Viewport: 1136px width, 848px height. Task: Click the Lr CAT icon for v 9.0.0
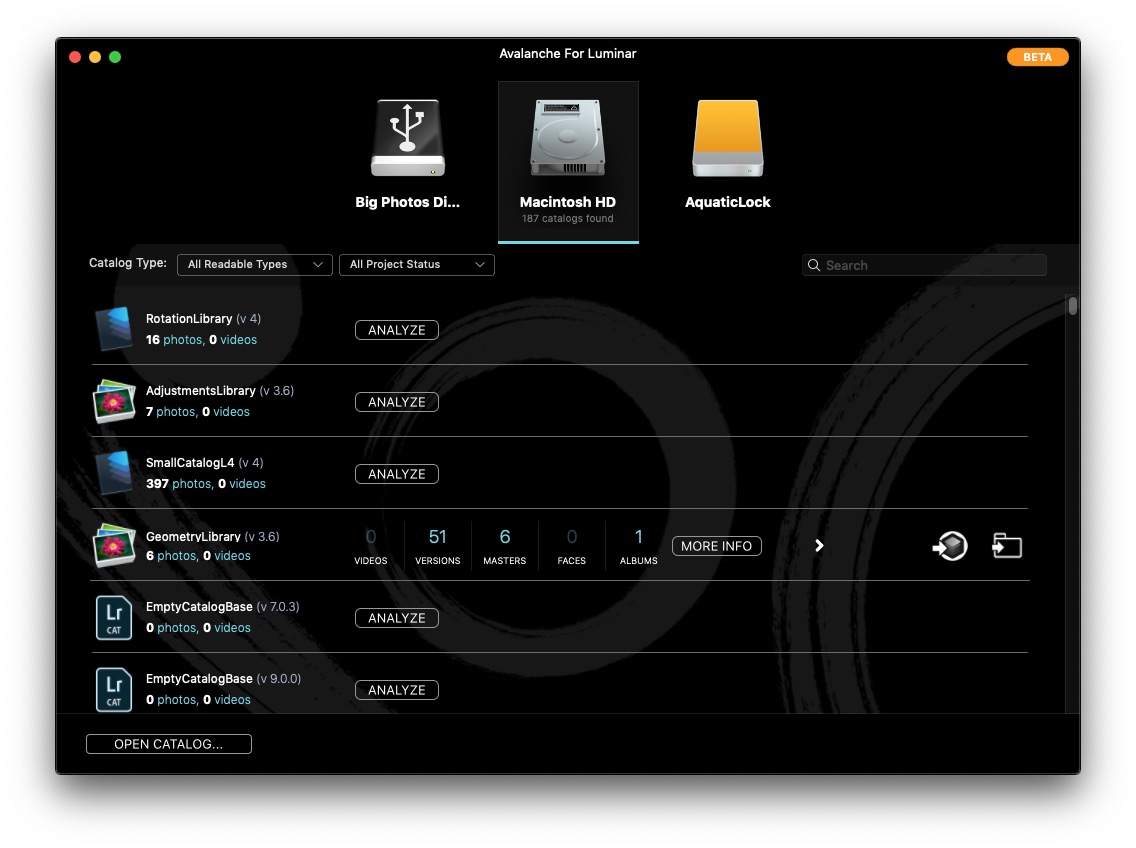click(x=114, y=689)
